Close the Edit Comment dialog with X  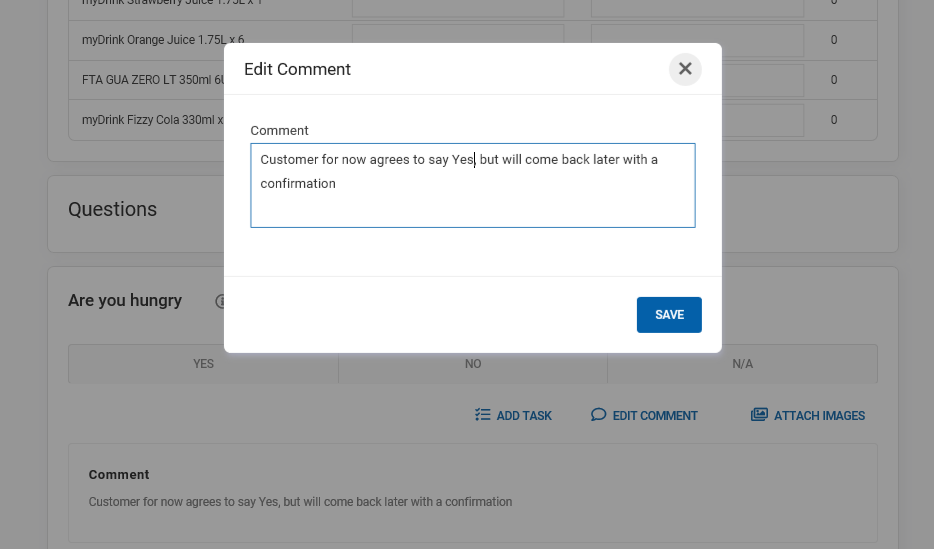click(x=685, y=69)
